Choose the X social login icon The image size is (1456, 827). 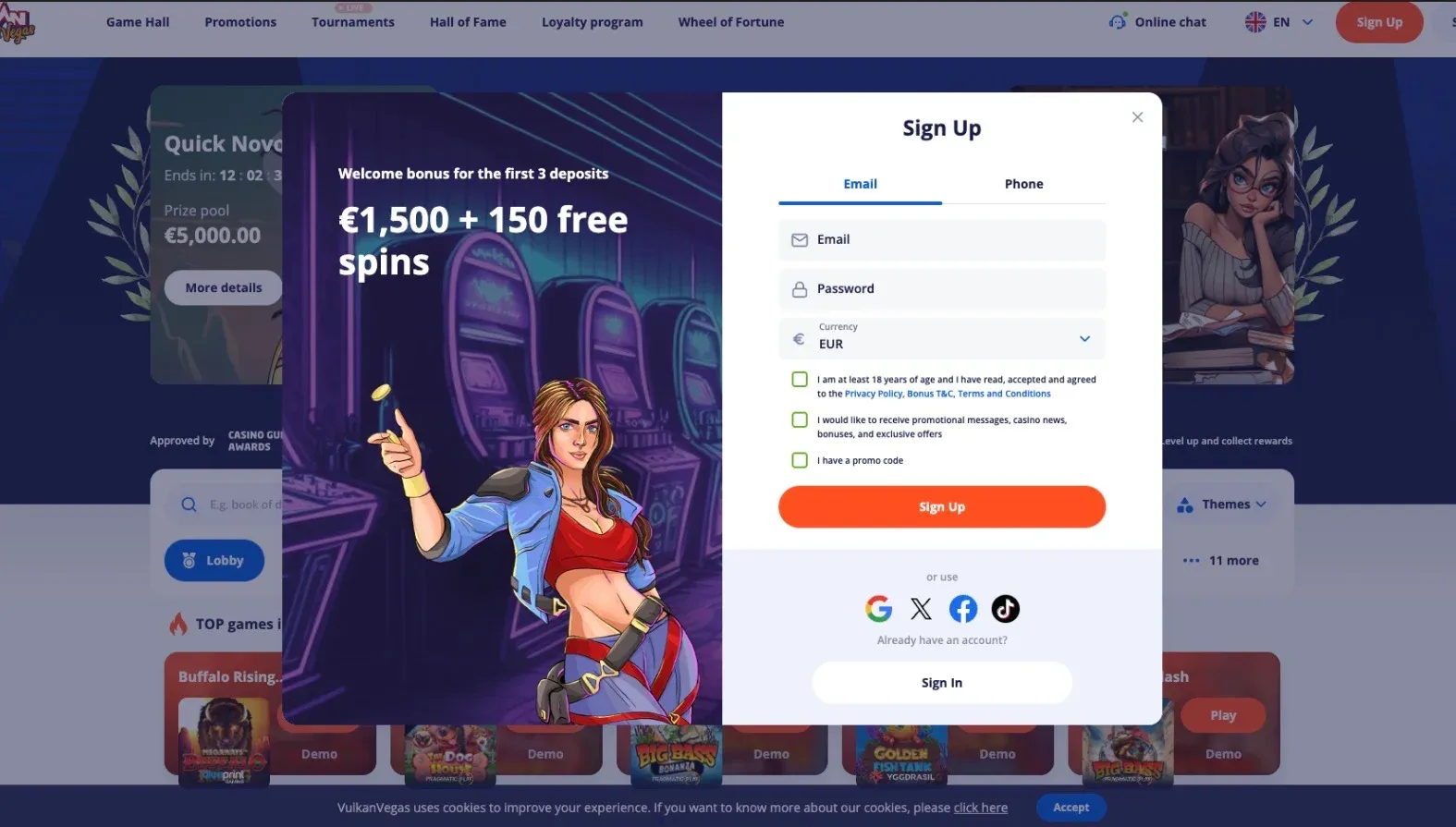[x=921, y=609]
